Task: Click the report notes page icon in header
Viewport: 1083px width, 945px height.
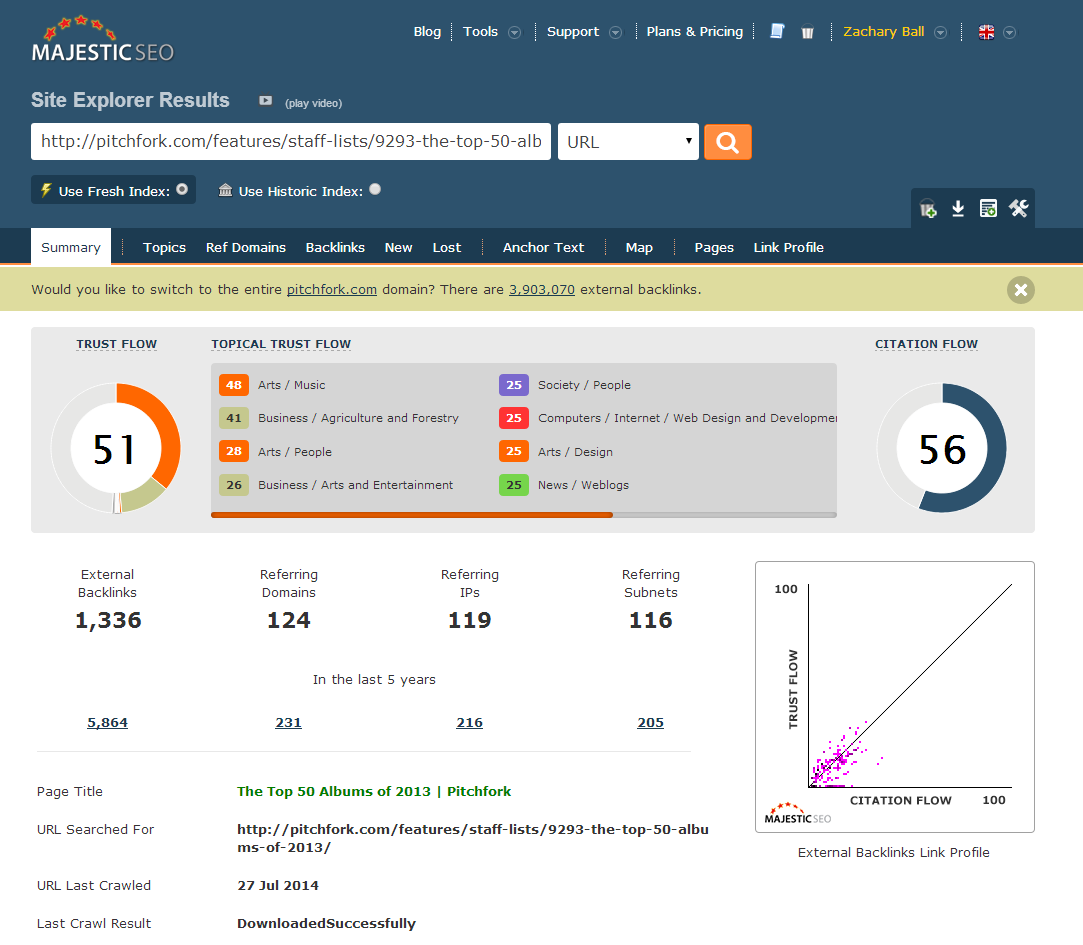Action: click(x=777, y=31)
